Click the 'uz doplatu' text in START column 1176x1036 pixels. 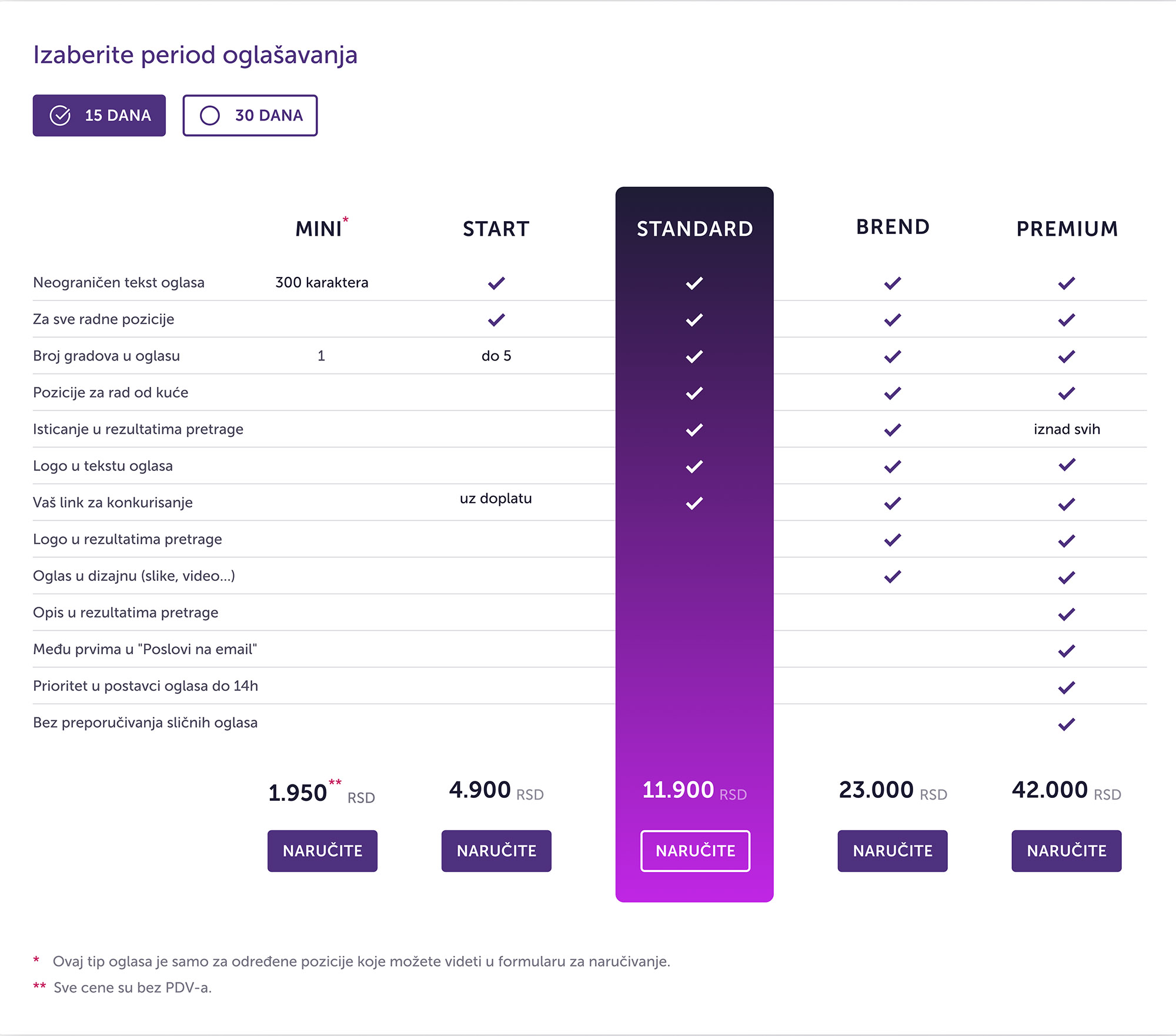click(496, 499)
